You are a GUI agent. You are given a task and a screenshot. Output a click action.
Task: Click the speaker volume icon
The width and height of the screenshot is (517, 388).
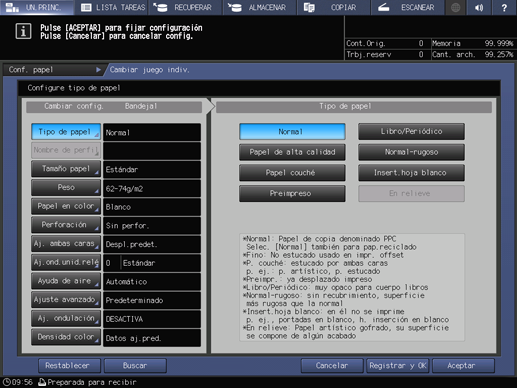click(x=479, y=7)
